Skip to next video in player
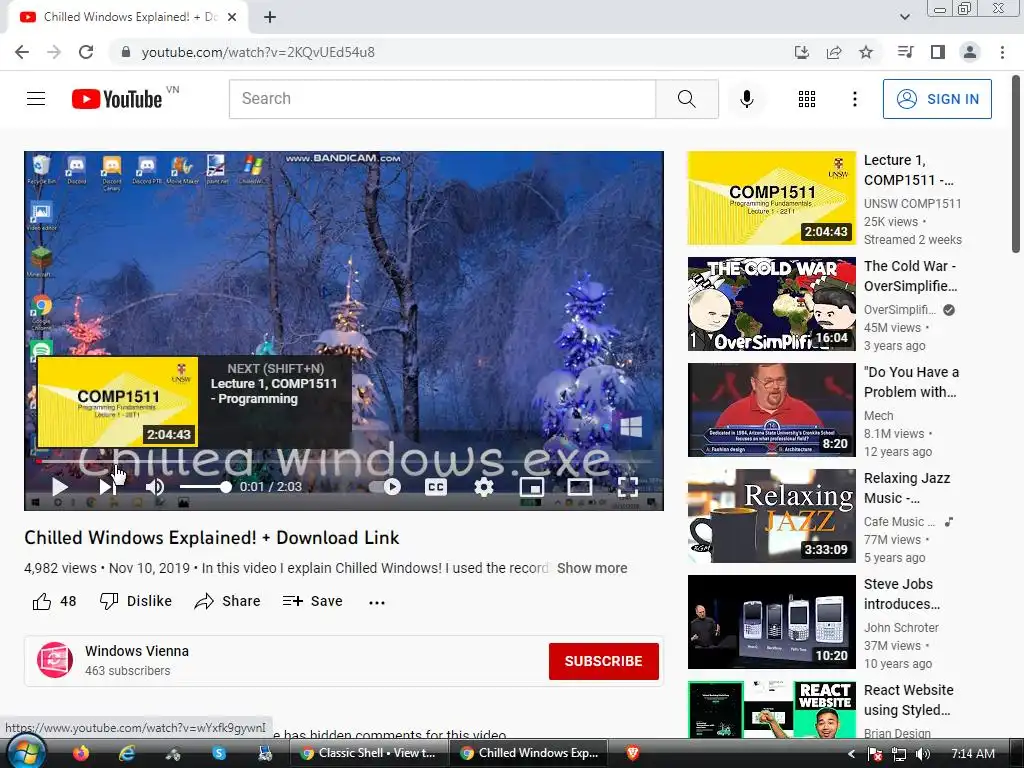The width and height of the screenshot is (1024, 768). point(107,487)
